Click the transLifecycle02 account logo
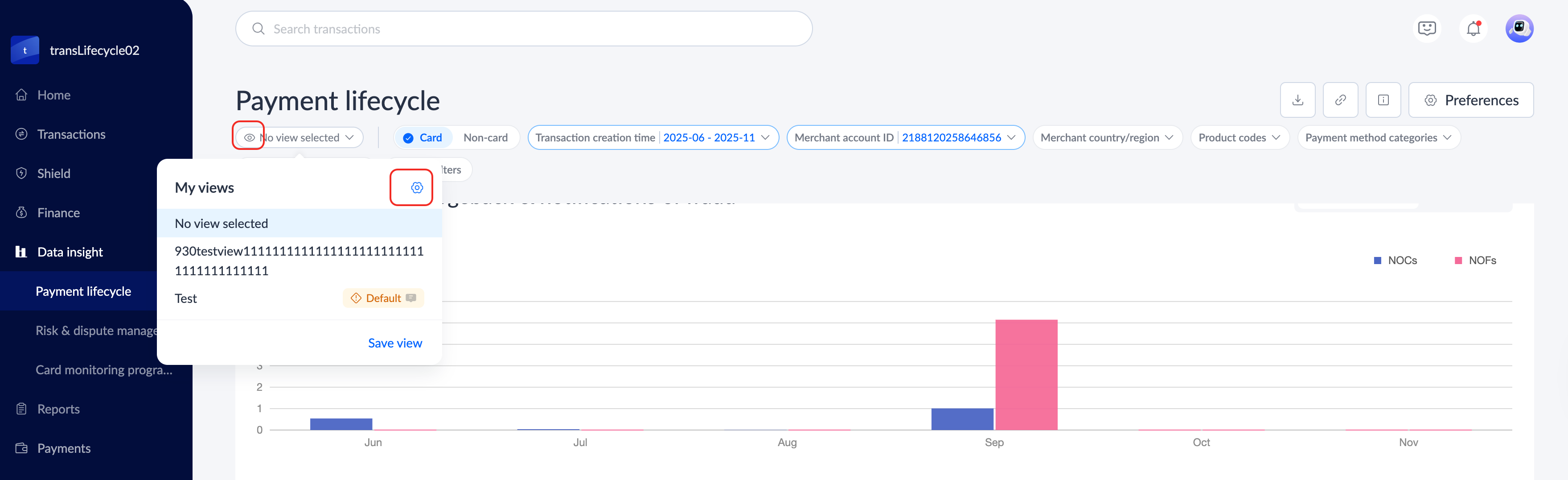The height and width of the screenshot is (480, 1568). click(x=25, y=50)
